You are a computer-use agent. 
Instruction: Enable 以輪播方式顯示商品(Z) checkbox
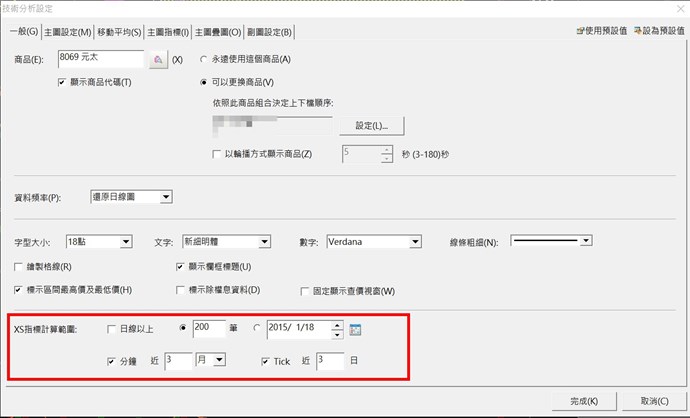[x=217, y=154]
